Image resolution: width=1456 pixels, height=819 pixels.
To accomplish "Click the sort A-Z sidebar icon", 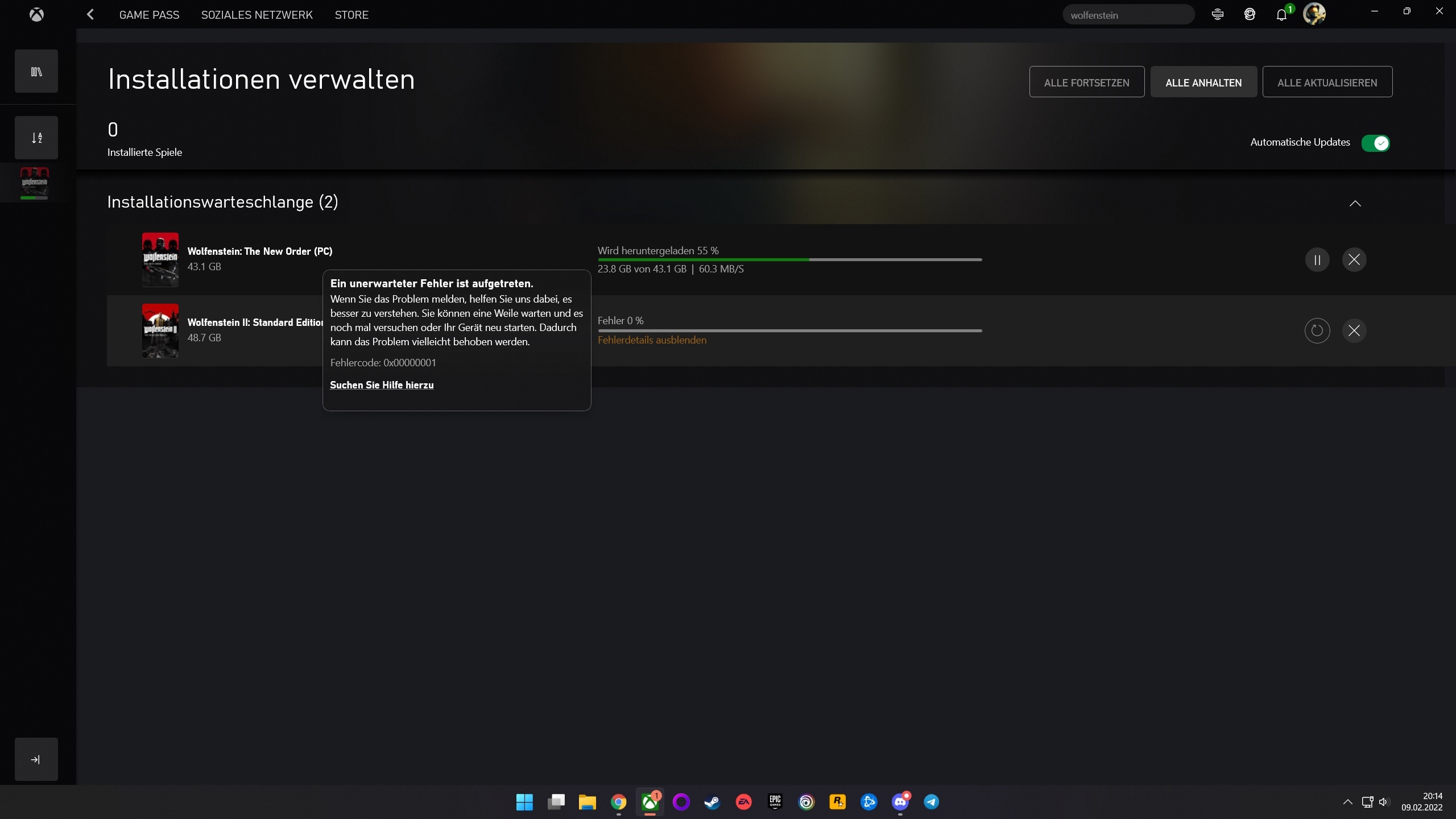I will pyautogui.click(x=36, y=138).
